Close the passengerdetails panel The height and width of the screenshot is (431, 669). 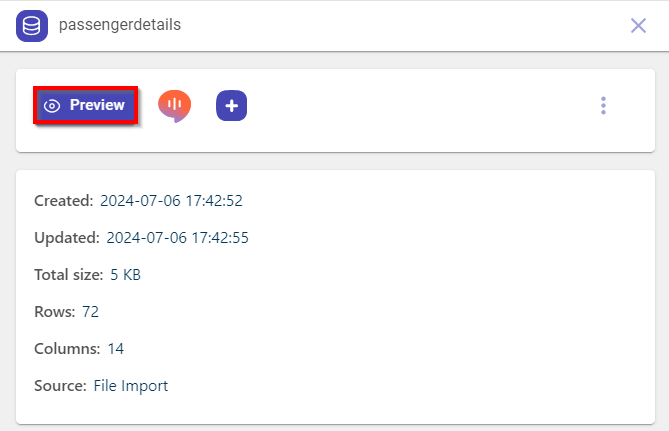(638, 25)
